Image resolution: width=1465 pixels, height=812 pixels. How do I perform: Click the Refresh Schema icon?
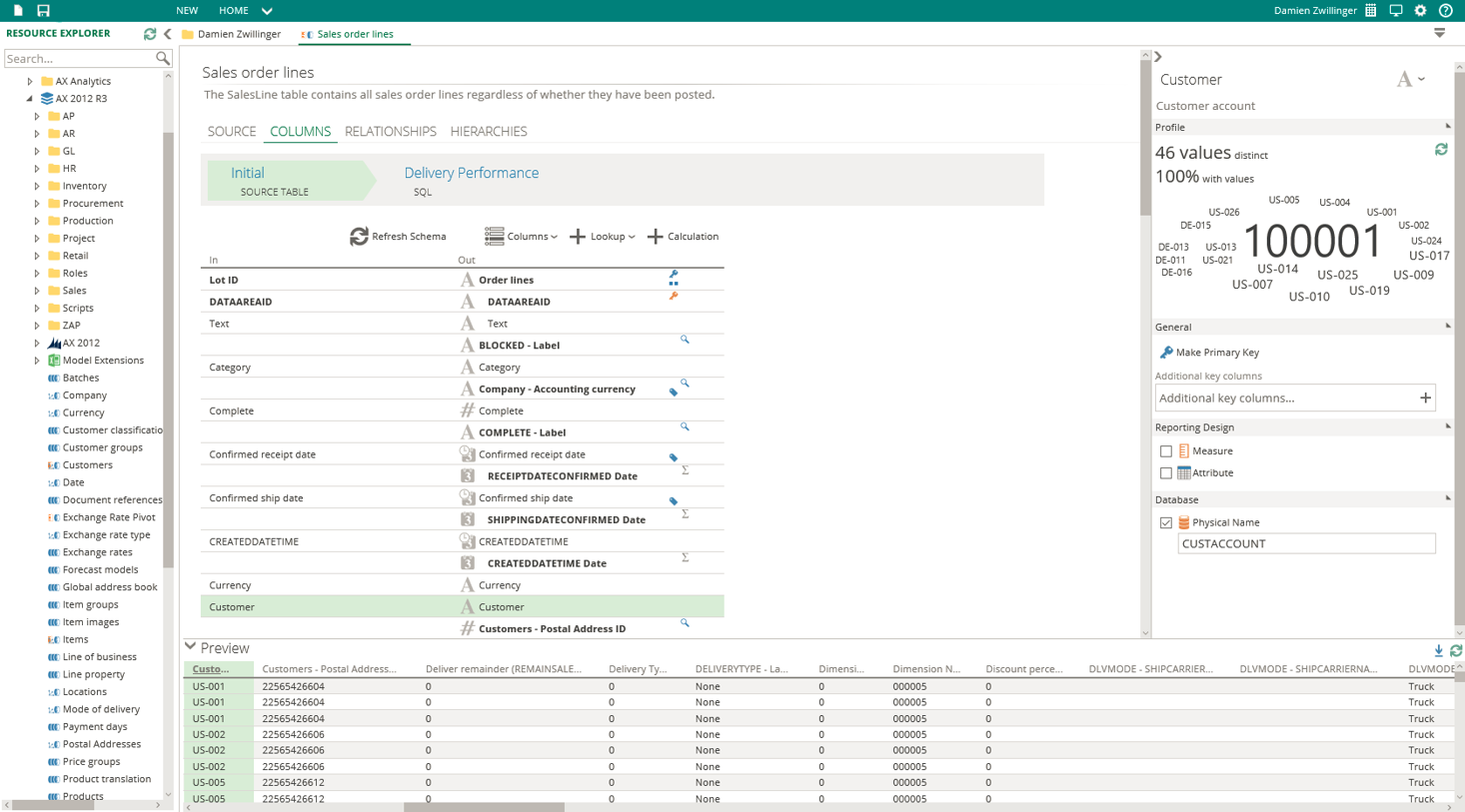(359, 237)
